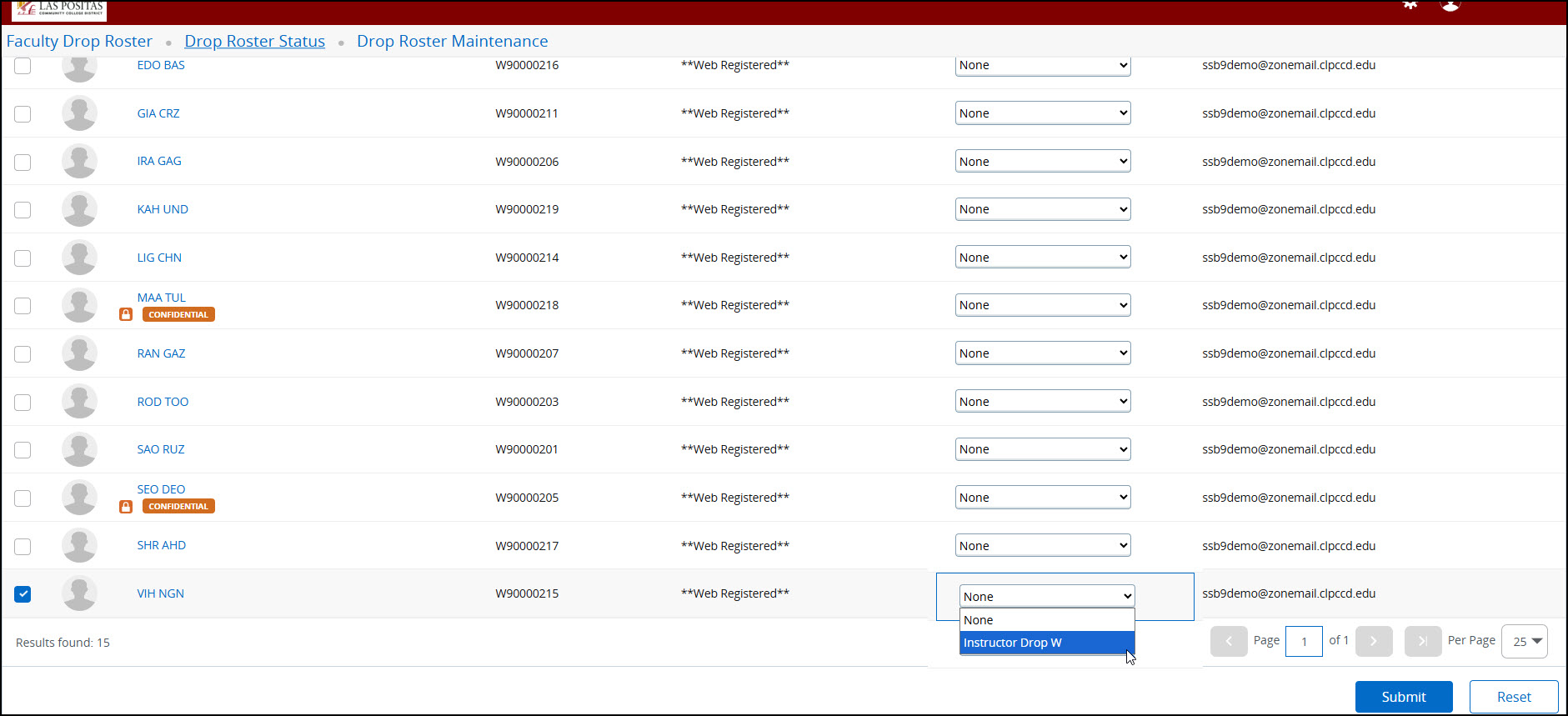Viewport: 1568px width, 716px height.
Task: Click the lock icon under MAA TUL
Action: click(126, 315)
